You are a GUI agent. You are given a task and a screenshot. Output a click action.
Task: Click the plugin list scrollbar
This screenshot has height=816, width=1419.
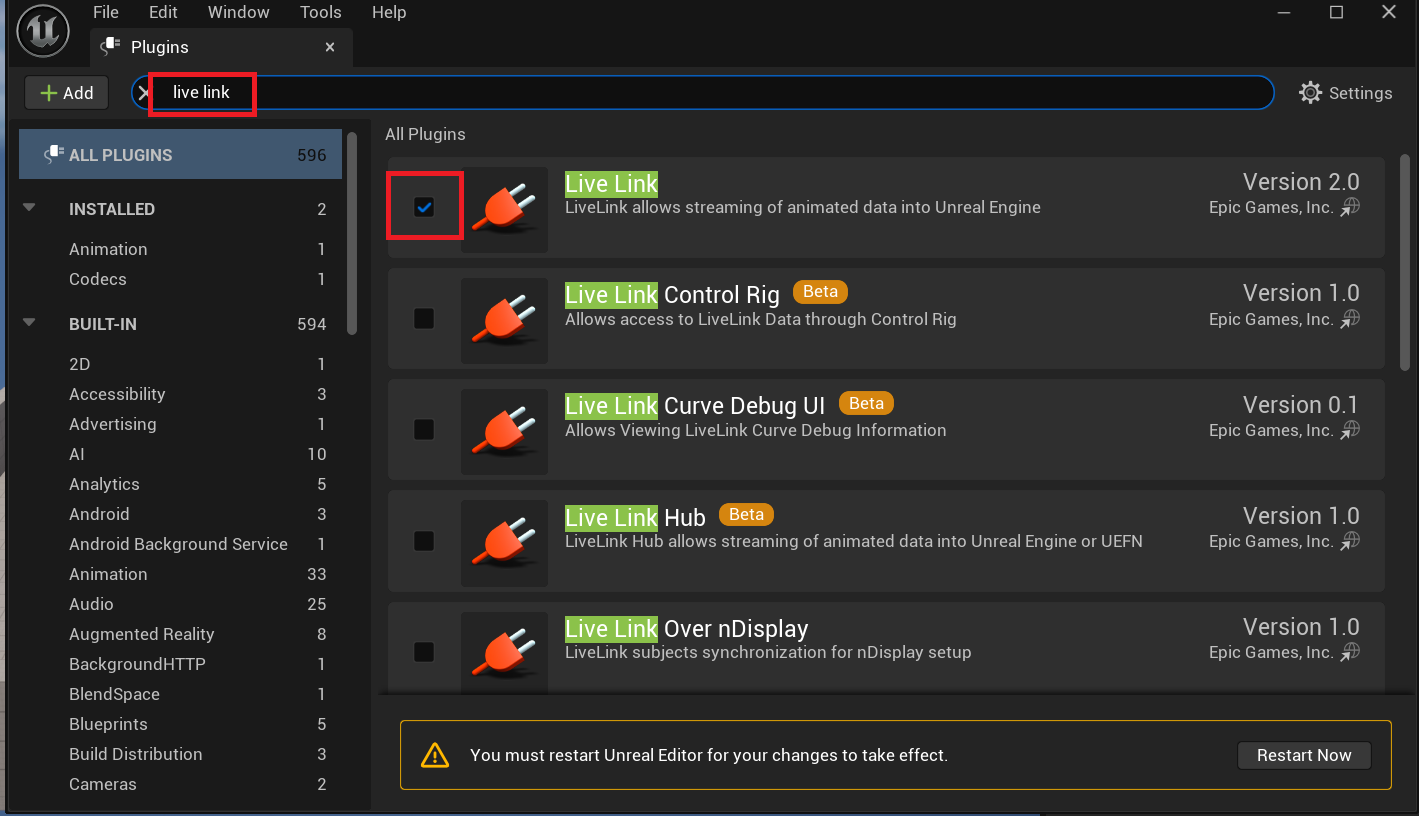click(1404, 260)
